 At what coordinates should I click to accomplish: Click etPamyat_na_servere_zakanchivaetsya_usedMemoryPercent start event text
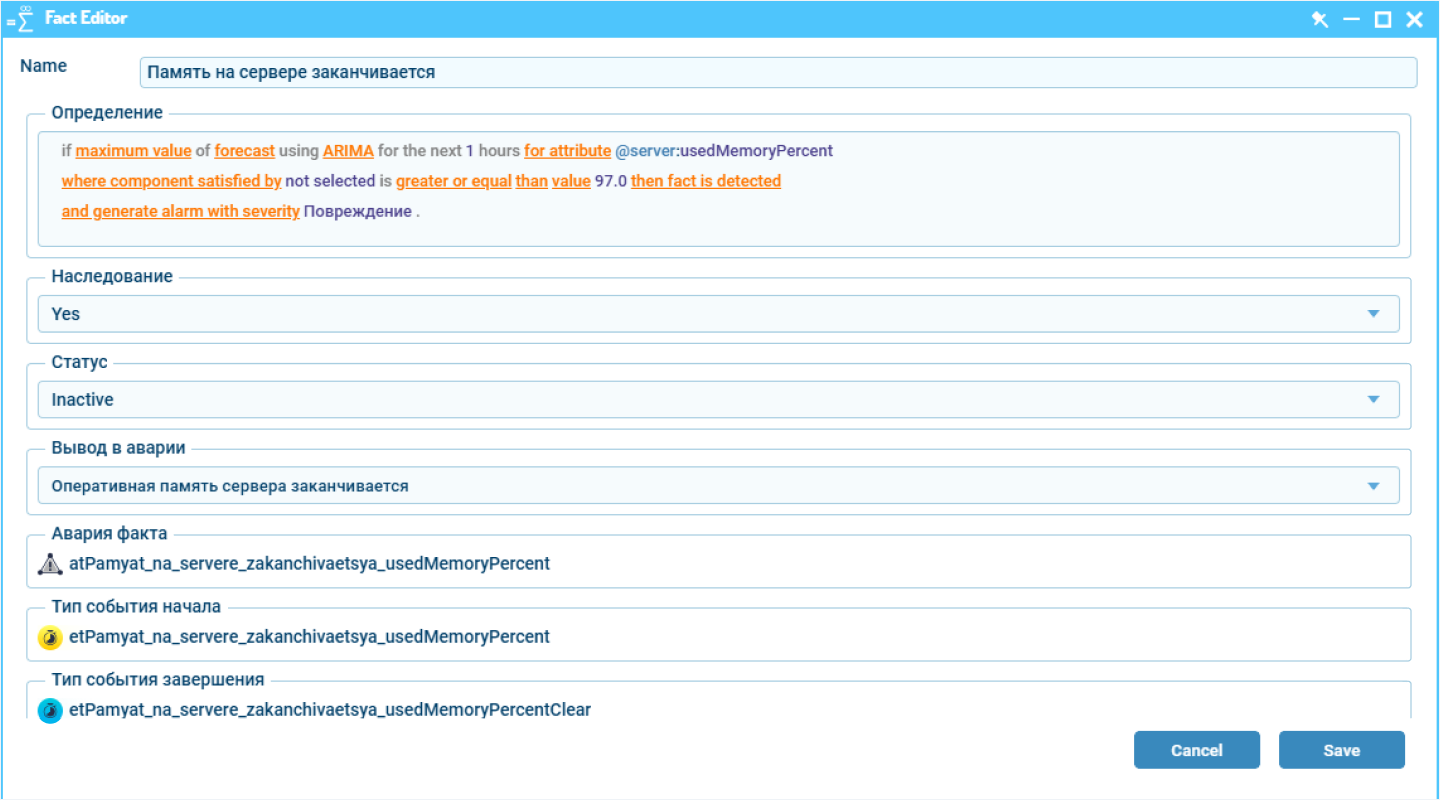[x=309, y=637]
